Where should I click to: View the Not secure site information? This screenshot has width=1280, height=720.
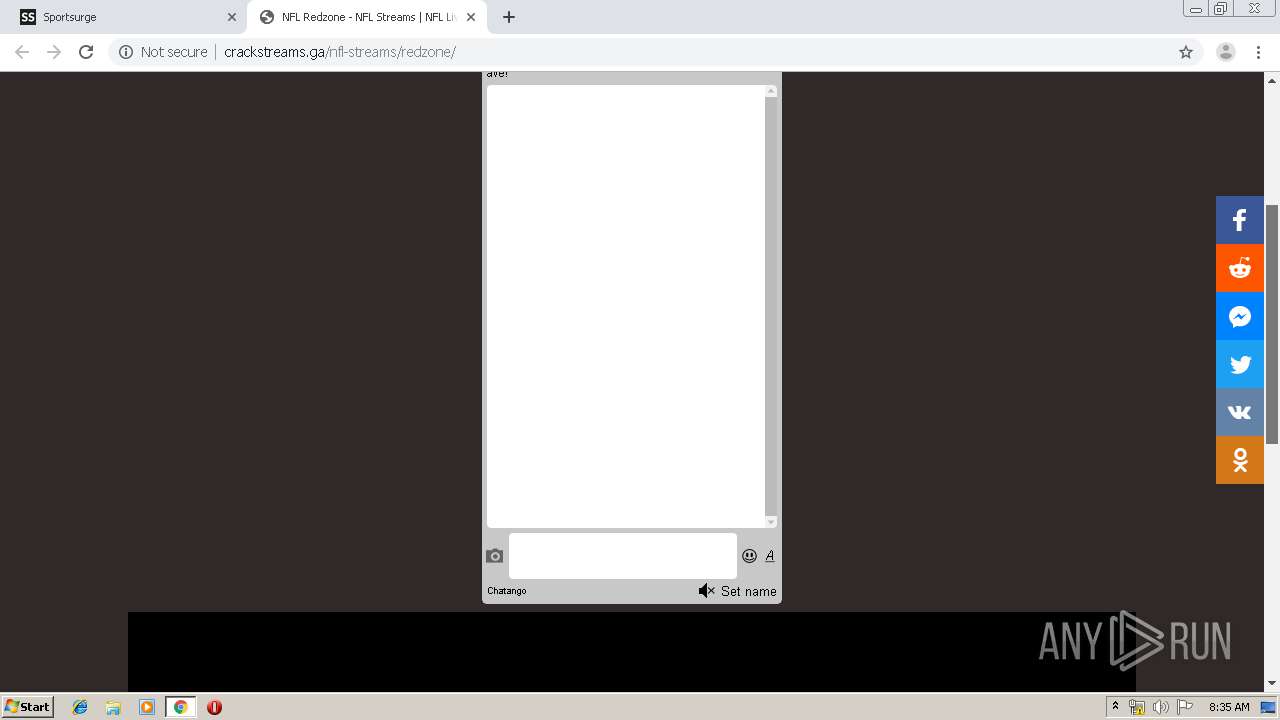[163, 52]
